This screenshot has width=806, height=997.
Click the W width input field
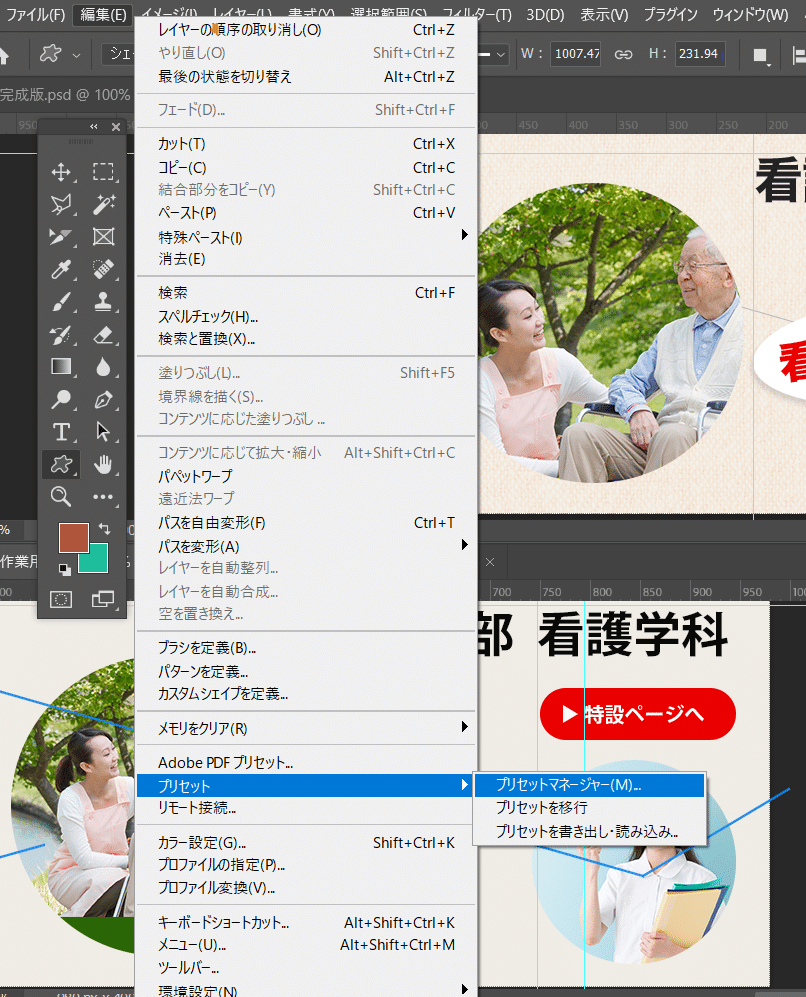[576, 54]
